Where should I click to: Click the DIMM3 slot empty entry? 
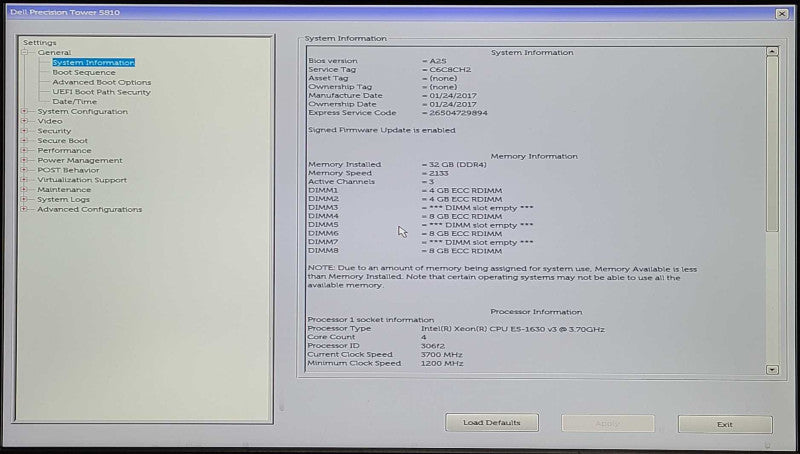(481, 208)
